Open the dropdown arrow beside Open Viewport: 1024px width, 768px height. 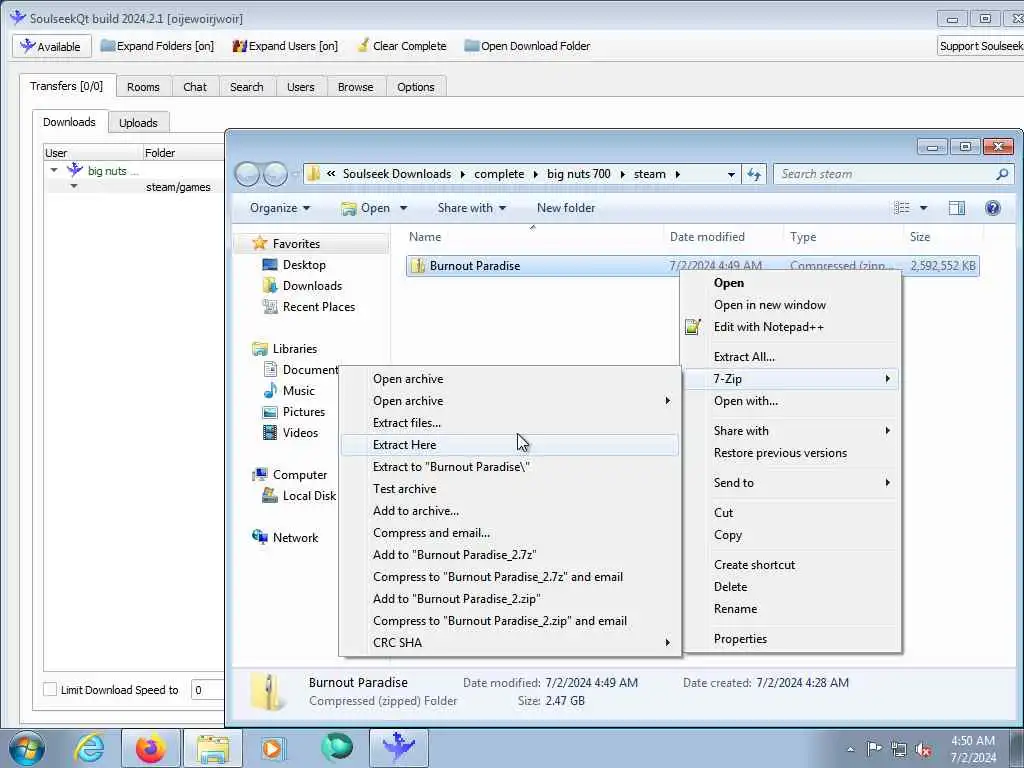(x=404, y=208)
